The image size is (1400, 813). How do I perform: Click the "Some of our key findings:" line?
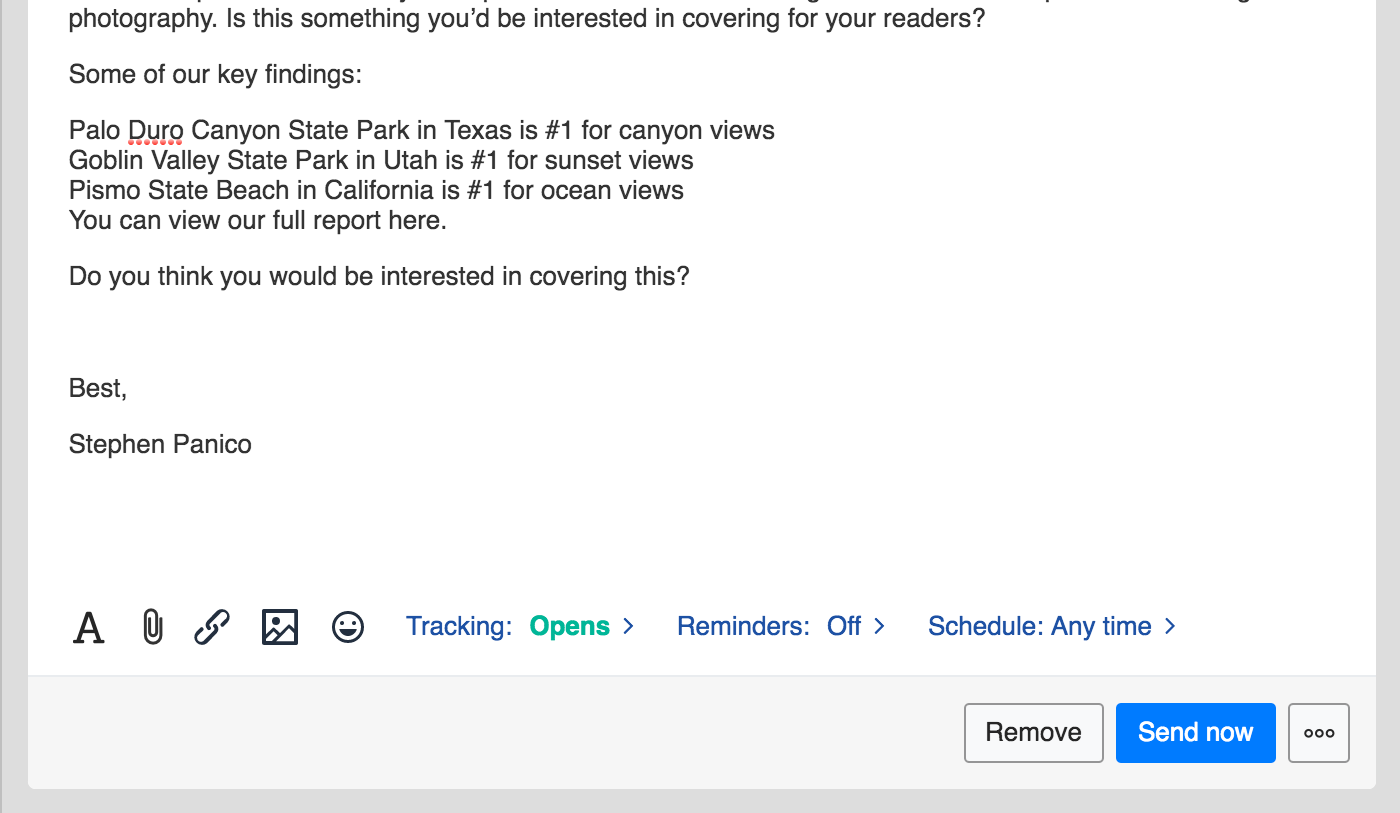click(215, 75)
